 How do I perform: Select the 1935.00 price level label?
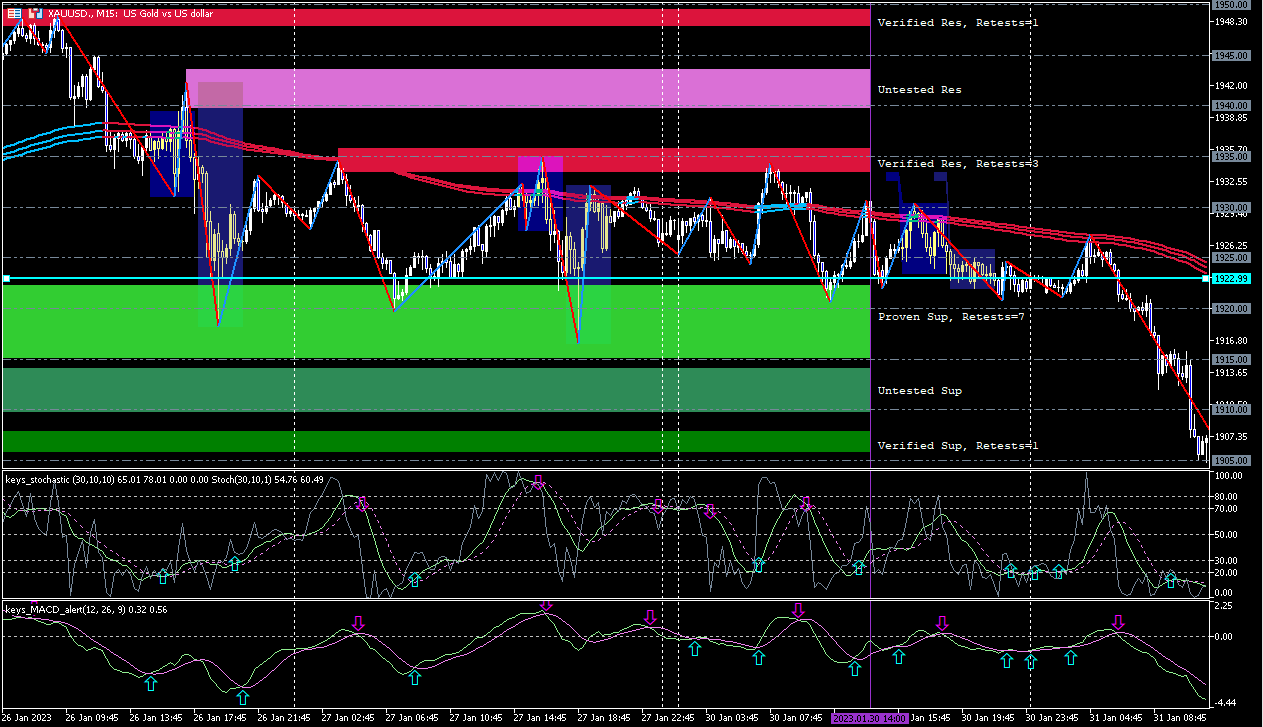coord(1231,156)
